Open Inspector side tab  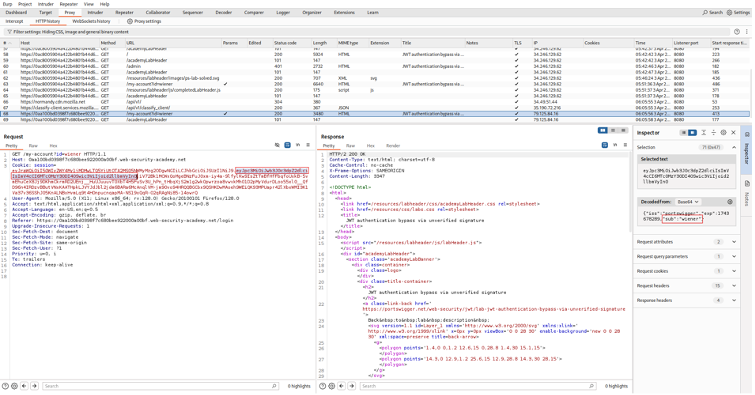pyautogui.click(x=747, y=150)
